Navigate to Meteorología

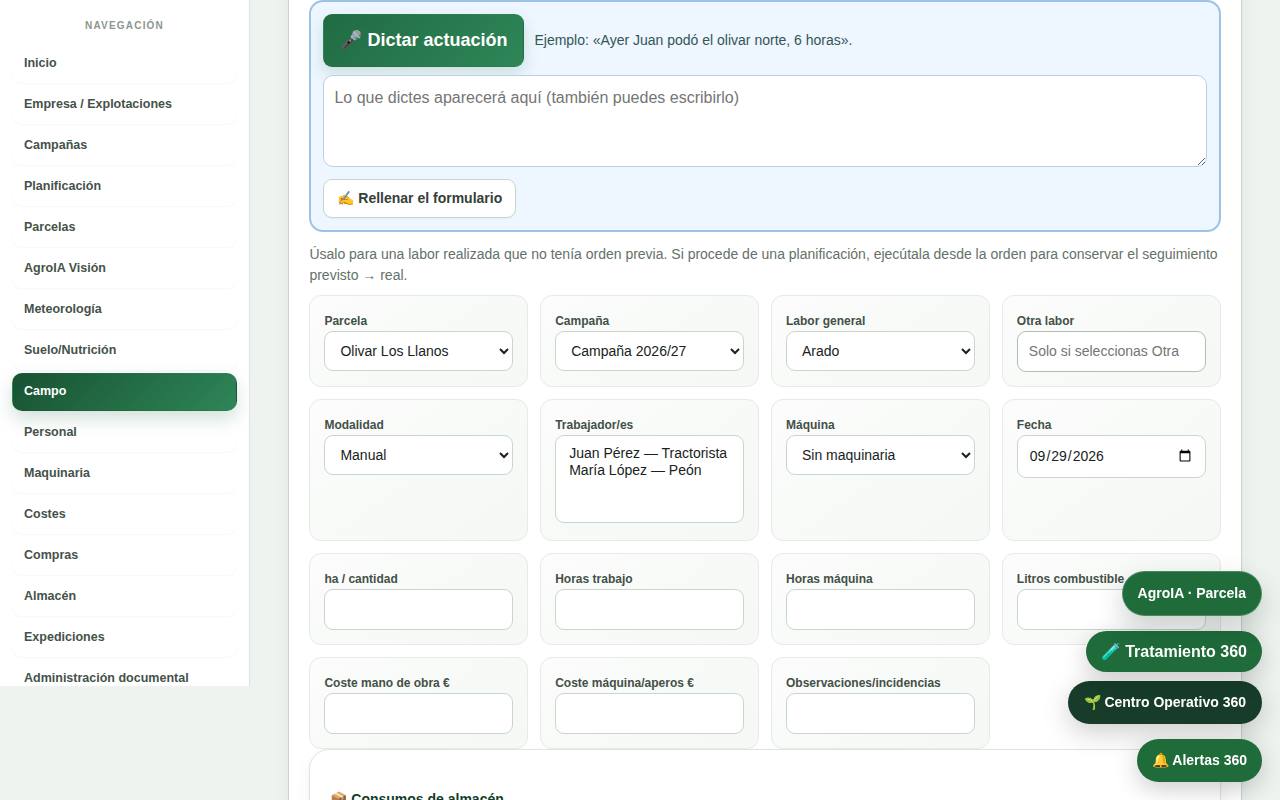click(124, 309)
